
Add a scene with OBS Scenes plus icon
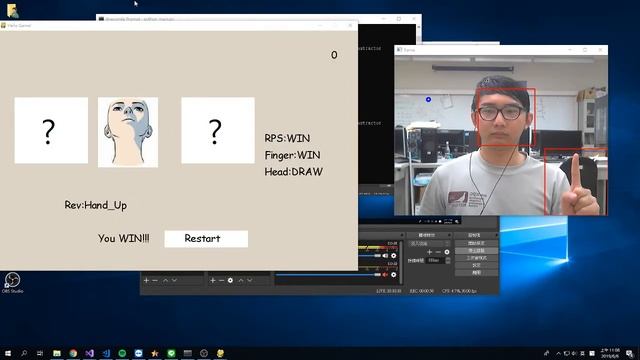pos(146,280)
